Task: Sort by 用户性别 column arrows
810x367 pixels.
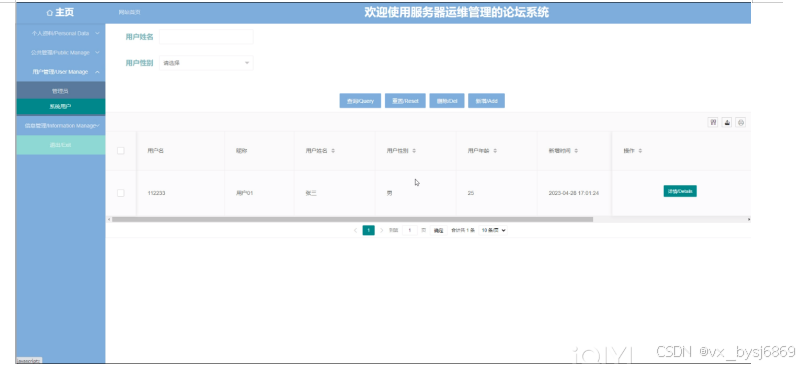Action: [414, 151]
